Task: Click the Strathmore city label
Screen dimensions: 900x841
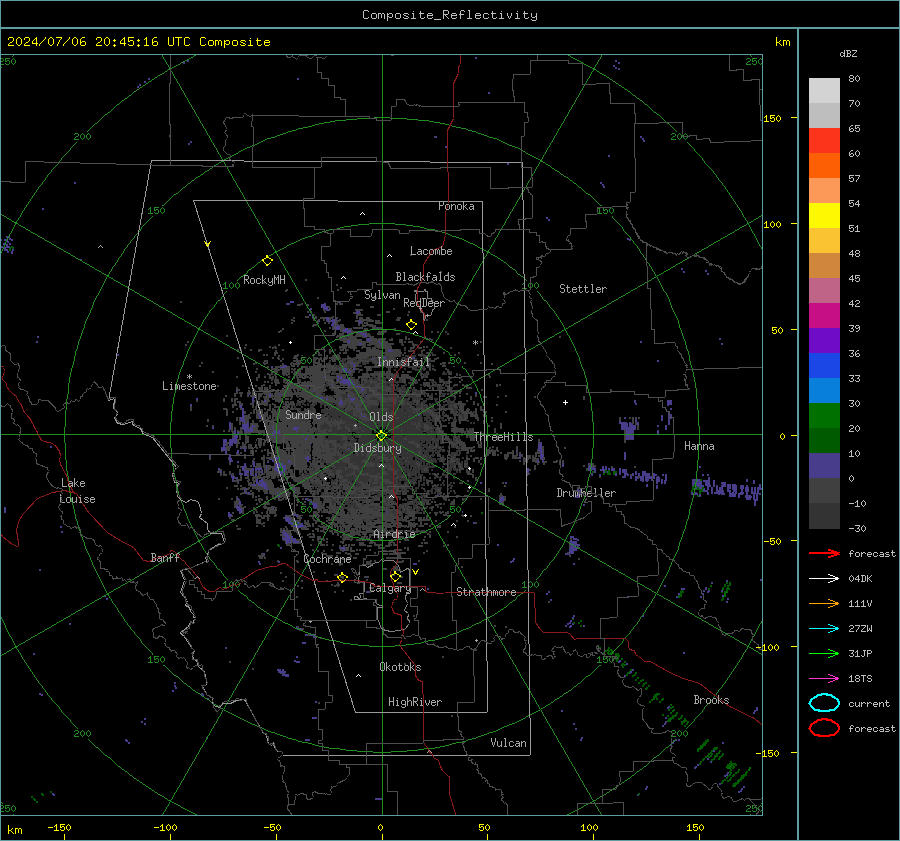Action: pos(486,592)
